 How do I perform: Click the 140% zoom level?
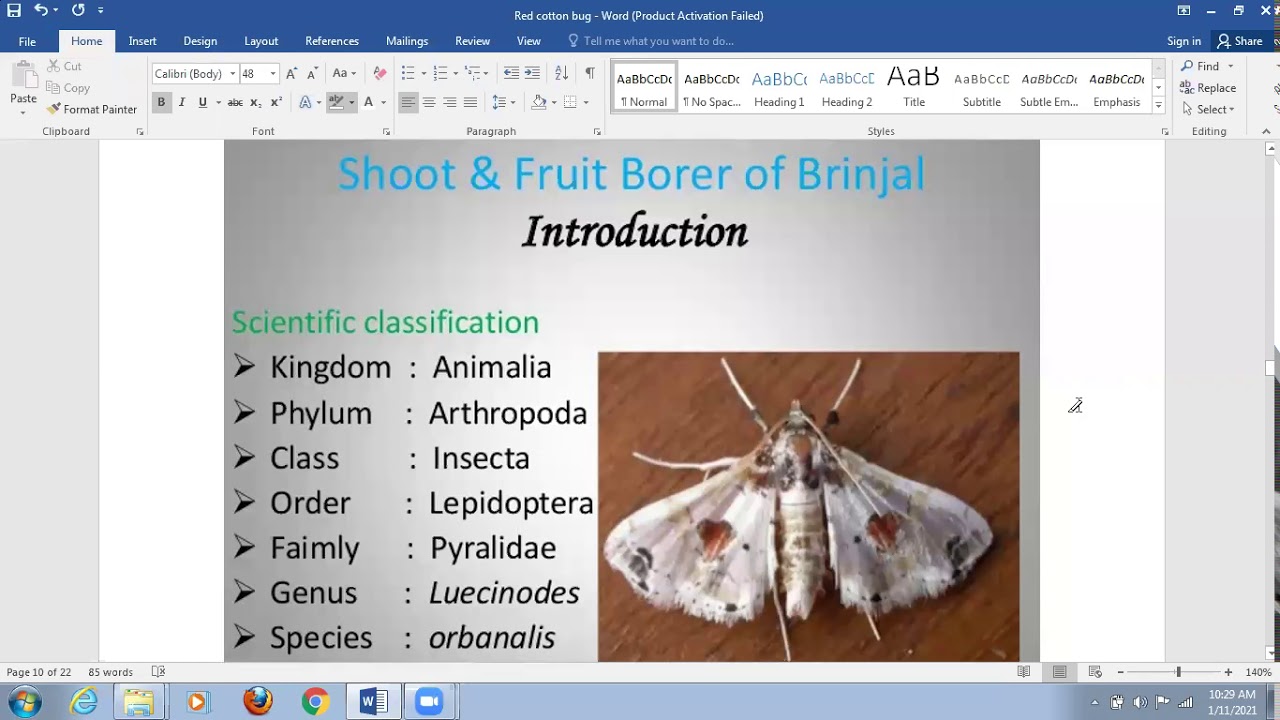click(1258, 672)
